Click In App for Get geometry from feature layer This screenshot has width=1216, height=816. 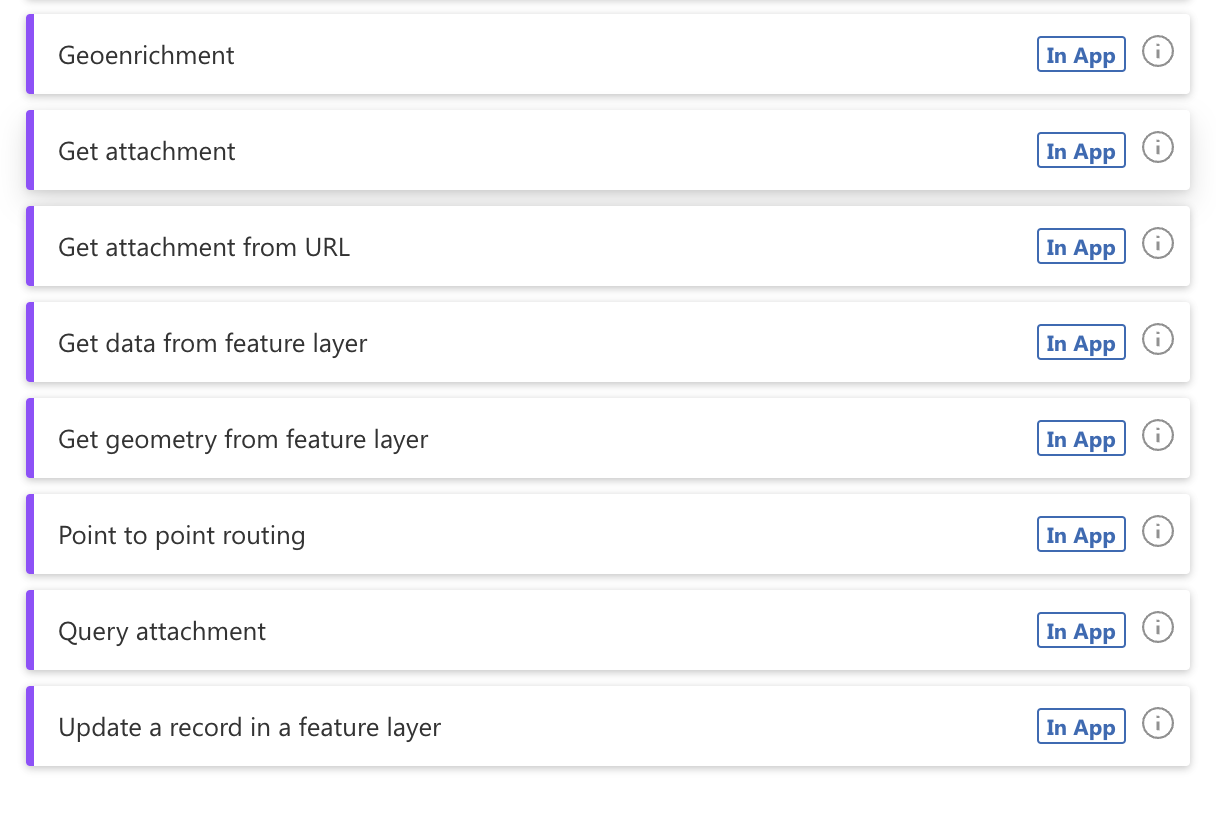pyautogui.click(x=1081, y=438)
